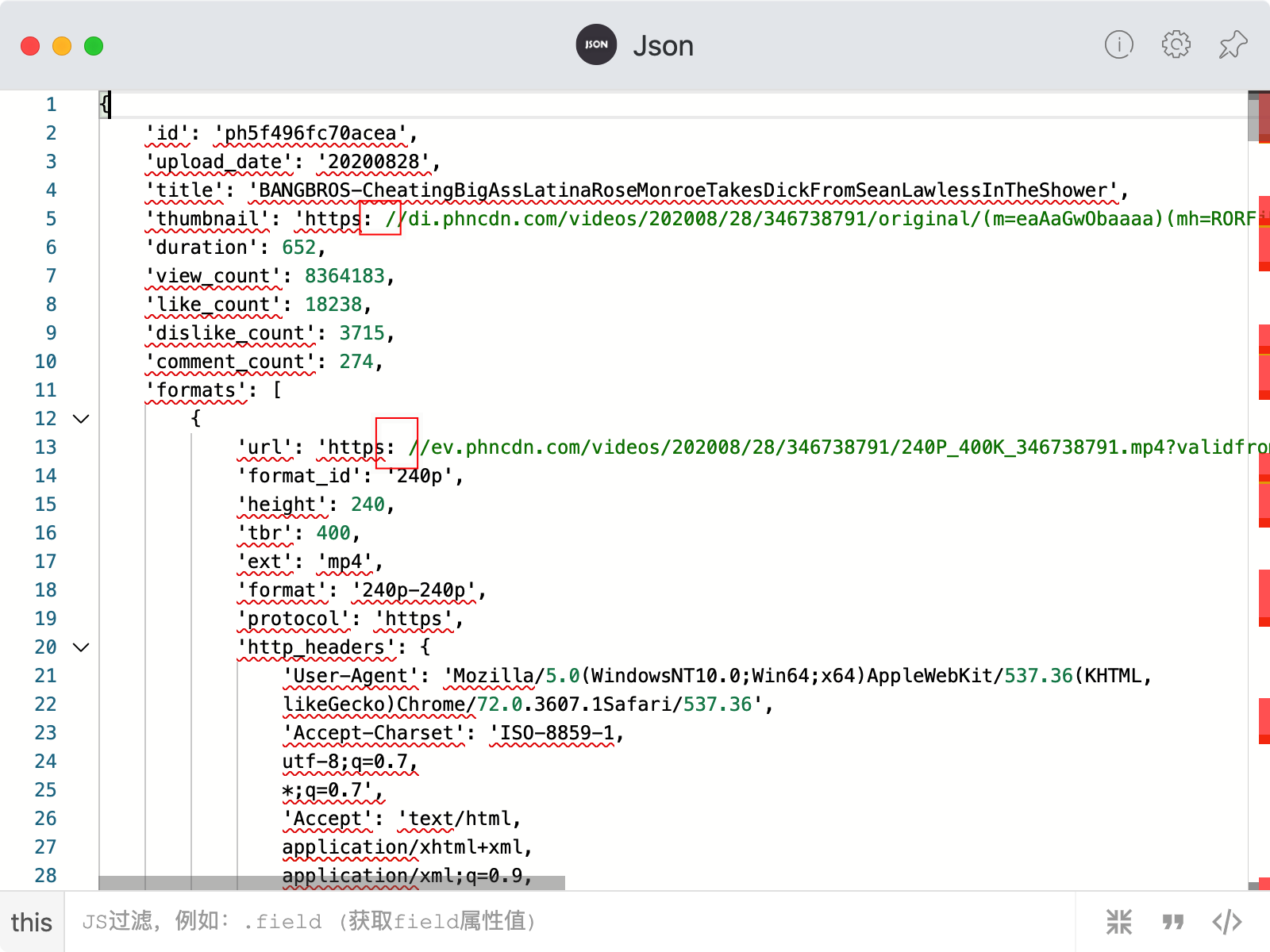Click the like_count value 18238
Viewport: 1270px width, 952px height.
click(333, 305)
